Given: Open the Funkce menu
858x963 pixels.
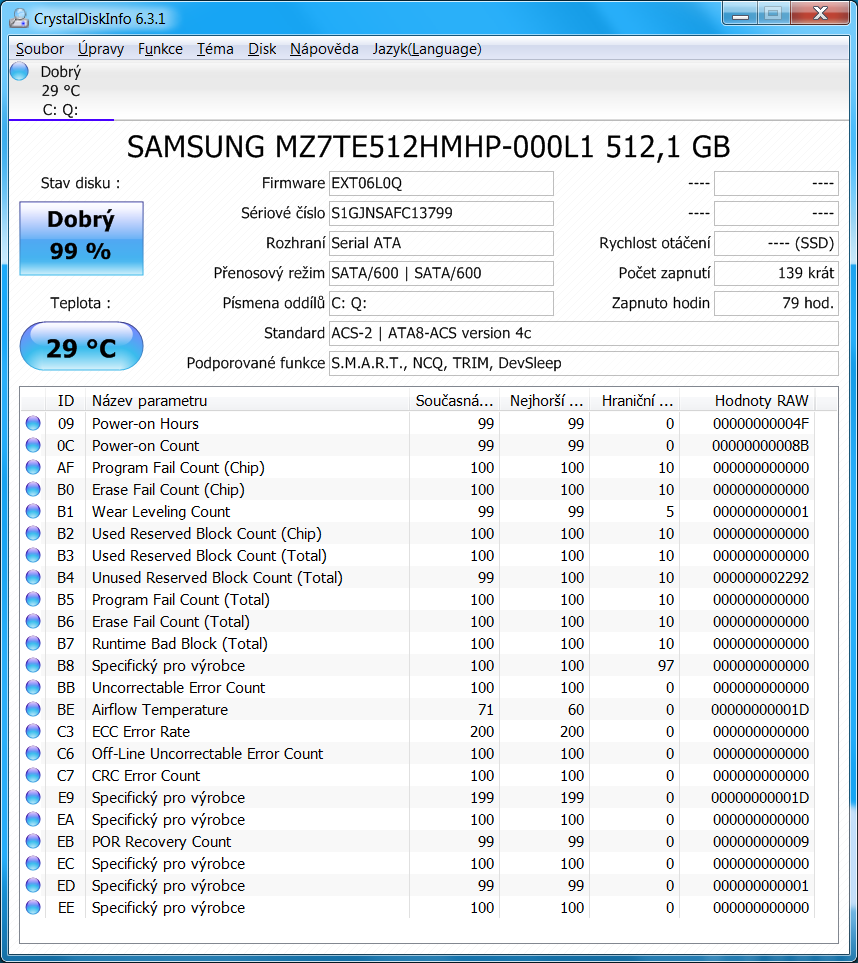Looking at the screenshot, I should tap(160, 49).
